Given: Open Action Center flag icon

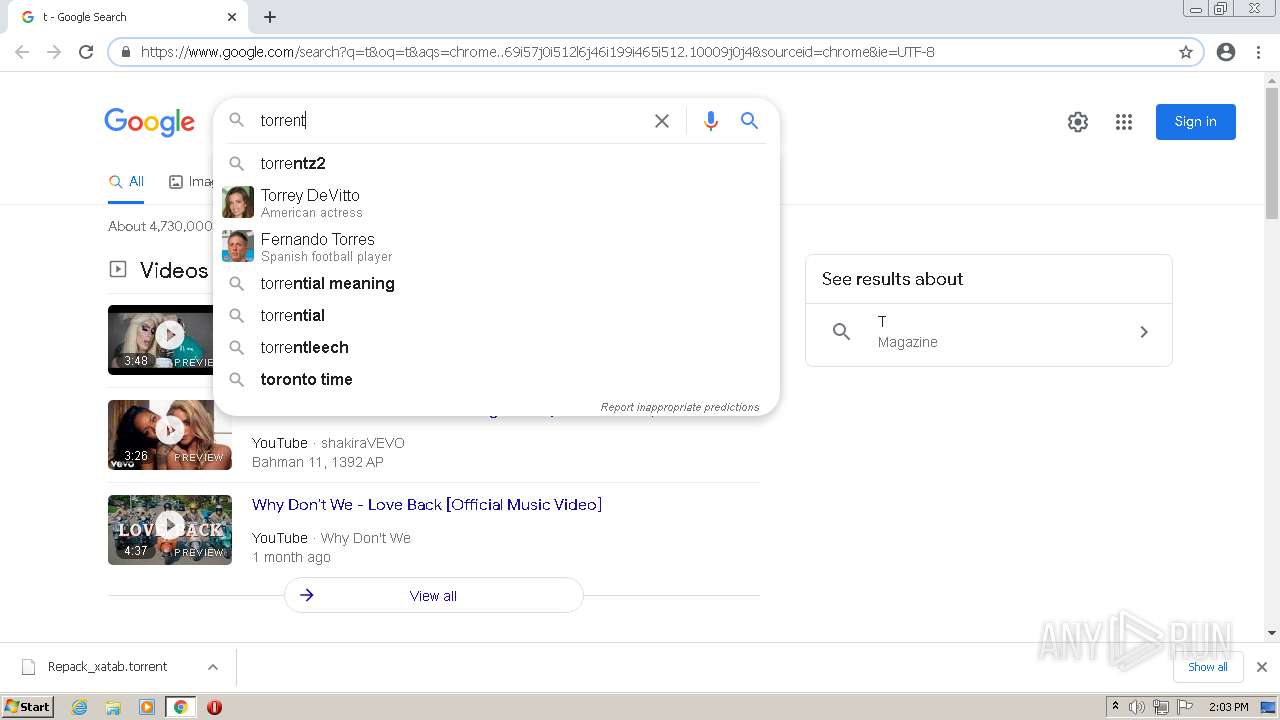Looking at the screenshot, I should [1186, 707].
